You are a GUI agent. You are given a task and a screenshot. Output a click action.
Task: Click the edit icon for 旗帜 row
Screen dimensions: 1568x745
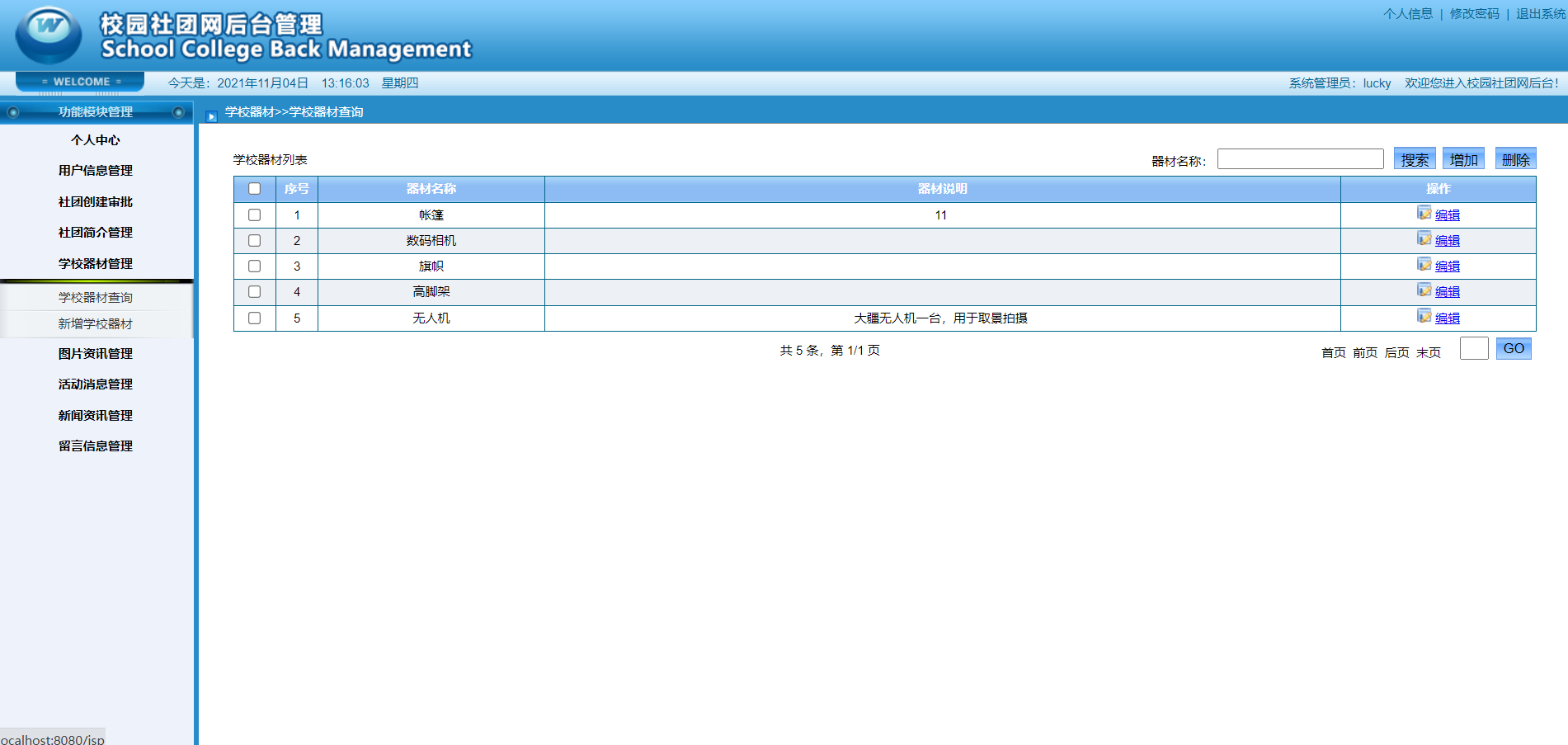click(x=1424, y=264)
